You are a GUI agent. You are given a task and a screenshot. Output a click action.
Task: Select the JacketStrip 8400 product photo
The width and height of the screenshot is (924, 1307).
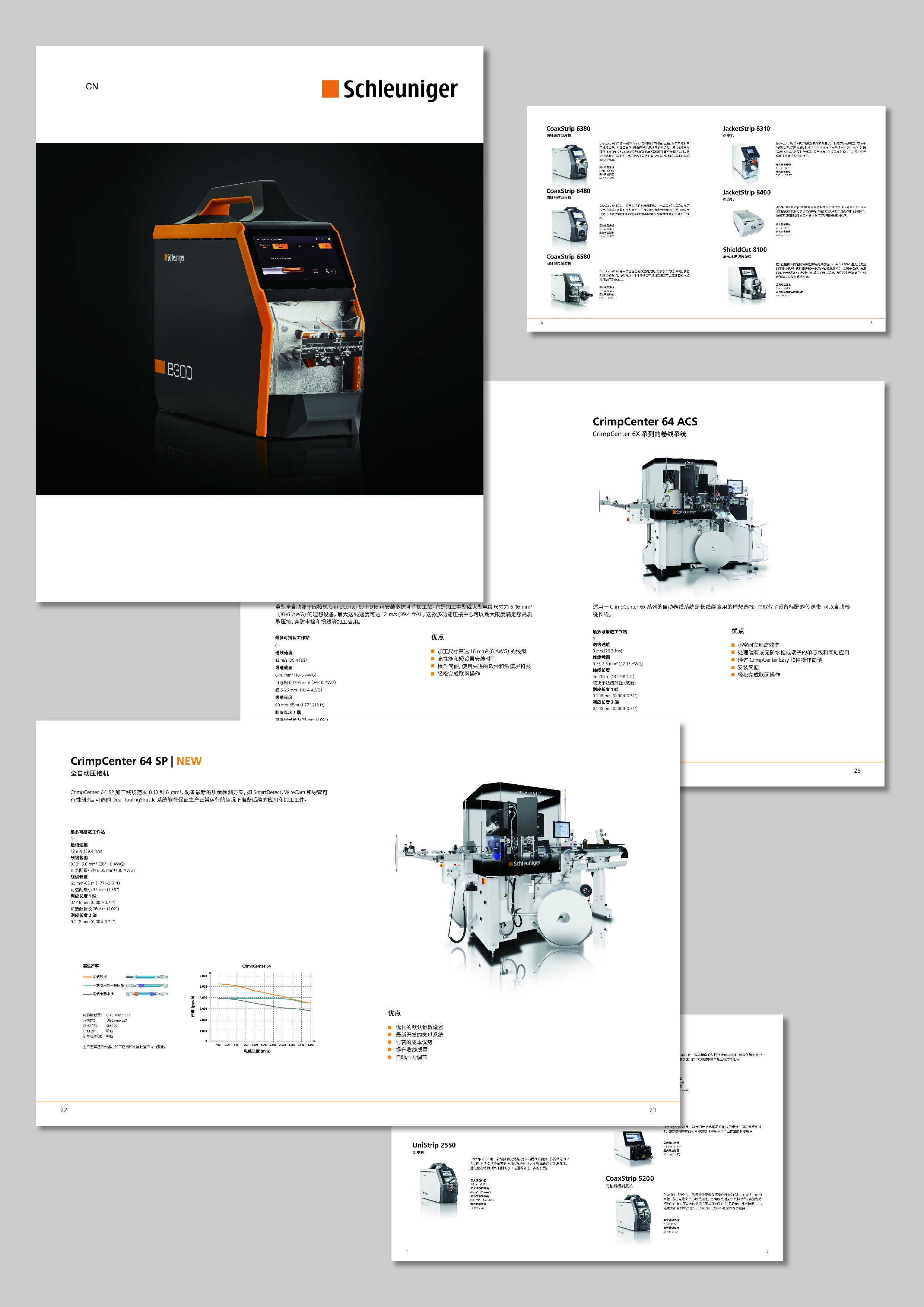click(747, 222)
